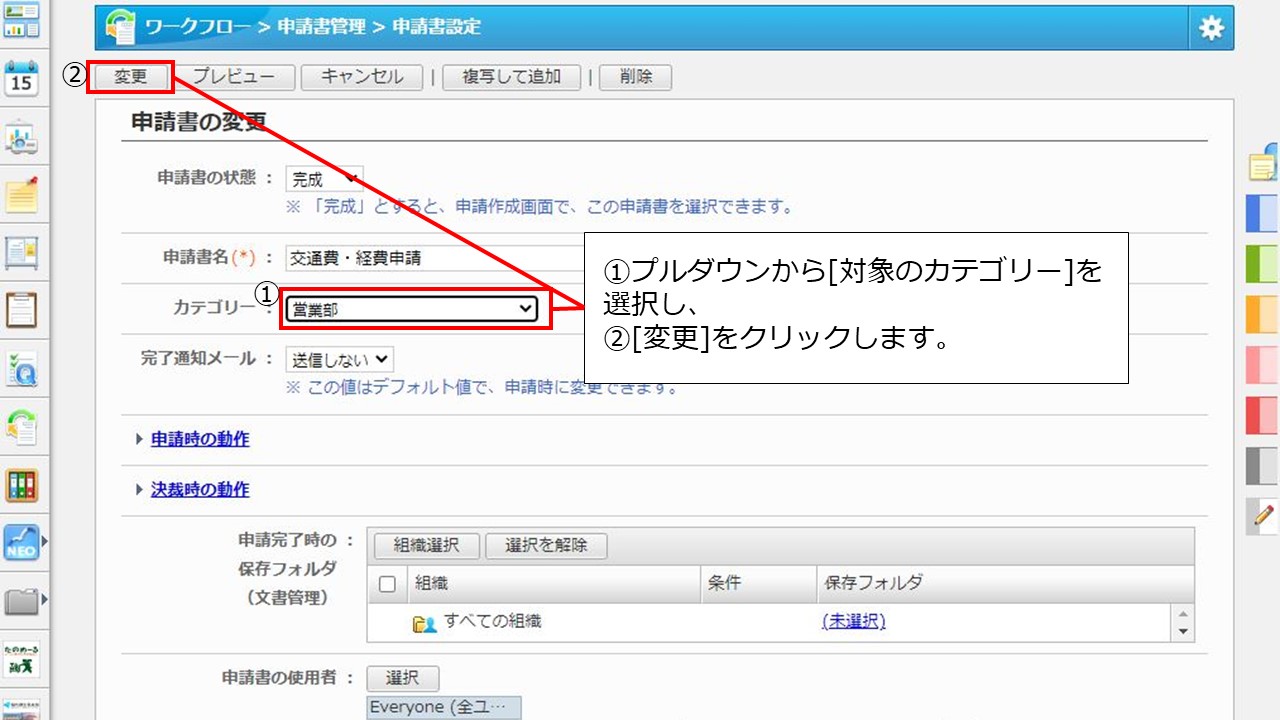This screenshot has width=1280, height=720.
Task: Expand the NEO icon submenu arrow
Action: coord(43,543)
